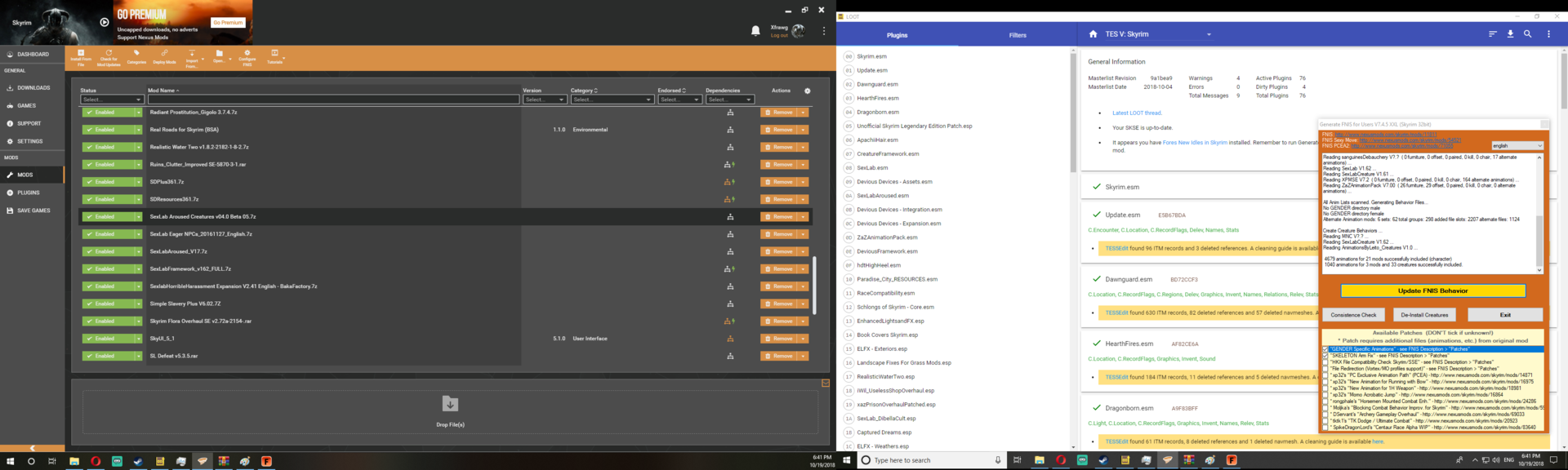Screen dimensions: 1568x470
Task: Open Downloads in Vortex sidebar
Action: coord(32,87)
